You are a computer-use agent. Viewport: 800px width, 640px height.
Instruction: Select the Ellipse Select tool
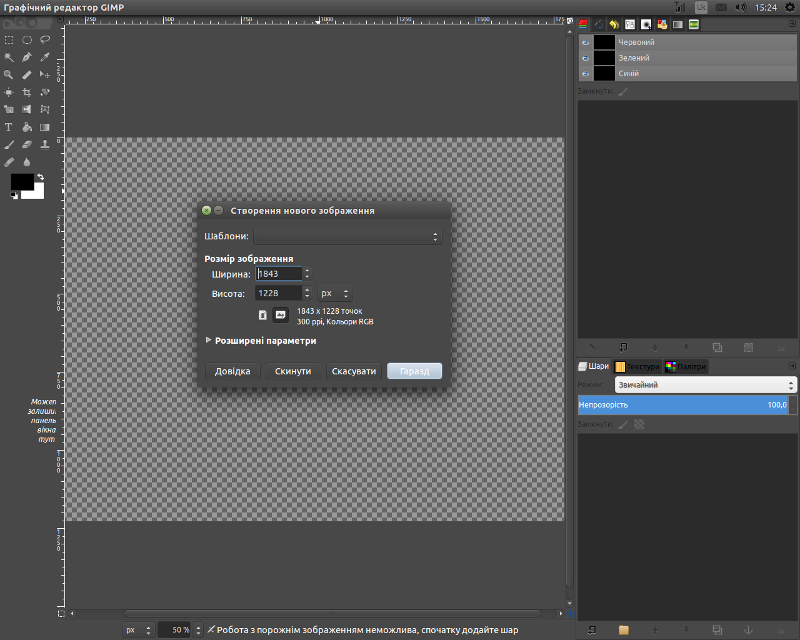click(x=27, y=40)
